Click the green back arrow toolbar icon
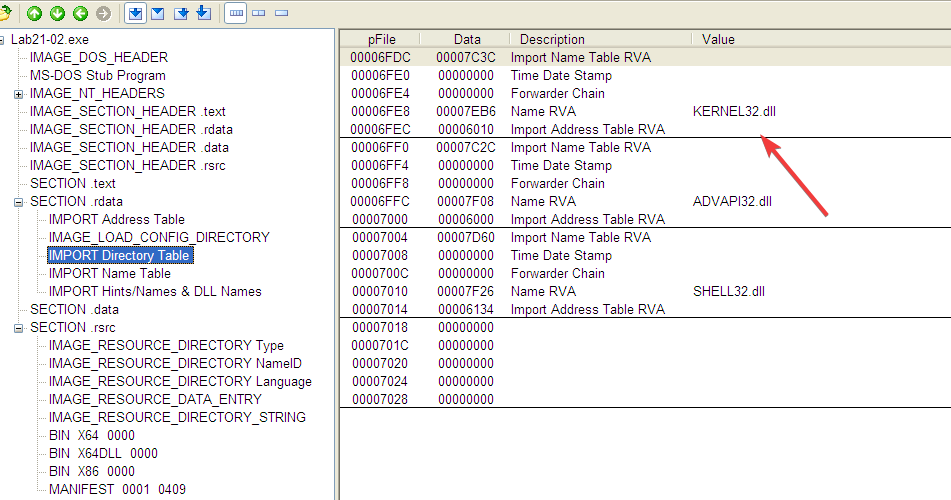This screenshot has height=500, width=951. tap(81, 13)
